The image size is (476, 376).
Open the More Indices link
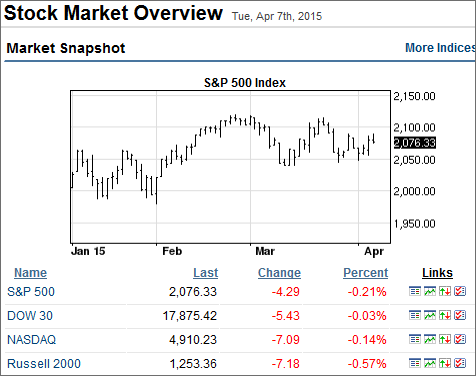(x=440, y=48)
